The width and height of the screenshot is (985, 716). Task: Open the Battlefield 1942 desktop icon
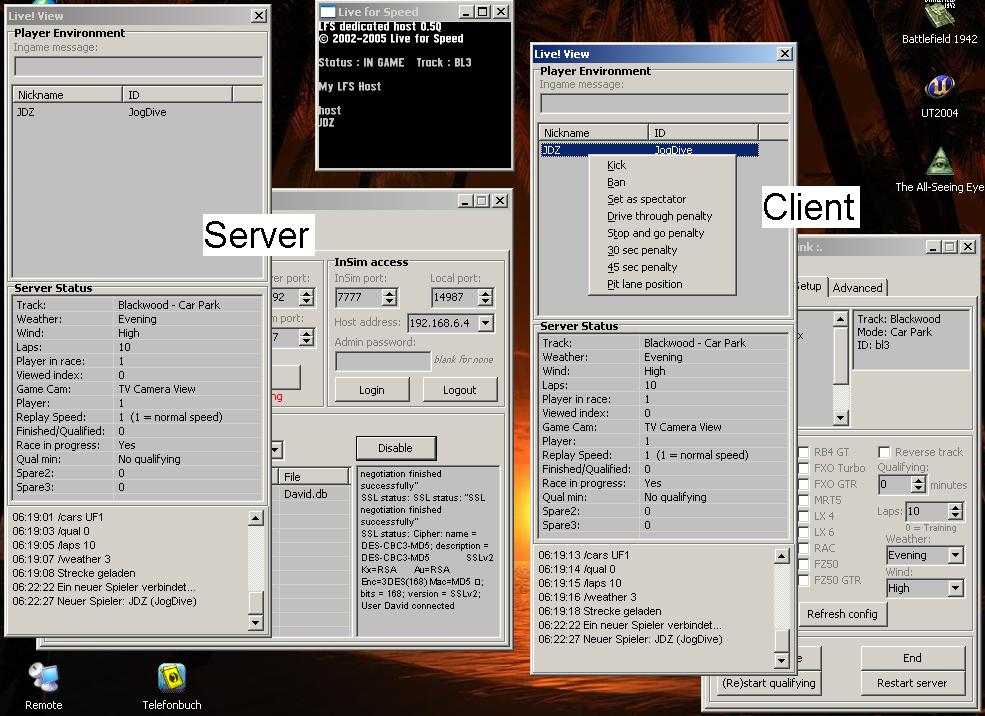click(x=939, y=16)
